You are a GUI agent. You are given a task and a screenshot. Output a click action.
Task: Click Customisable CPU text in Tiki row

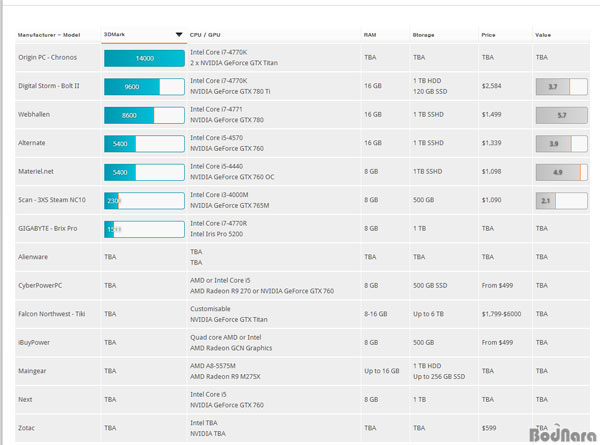210,308
